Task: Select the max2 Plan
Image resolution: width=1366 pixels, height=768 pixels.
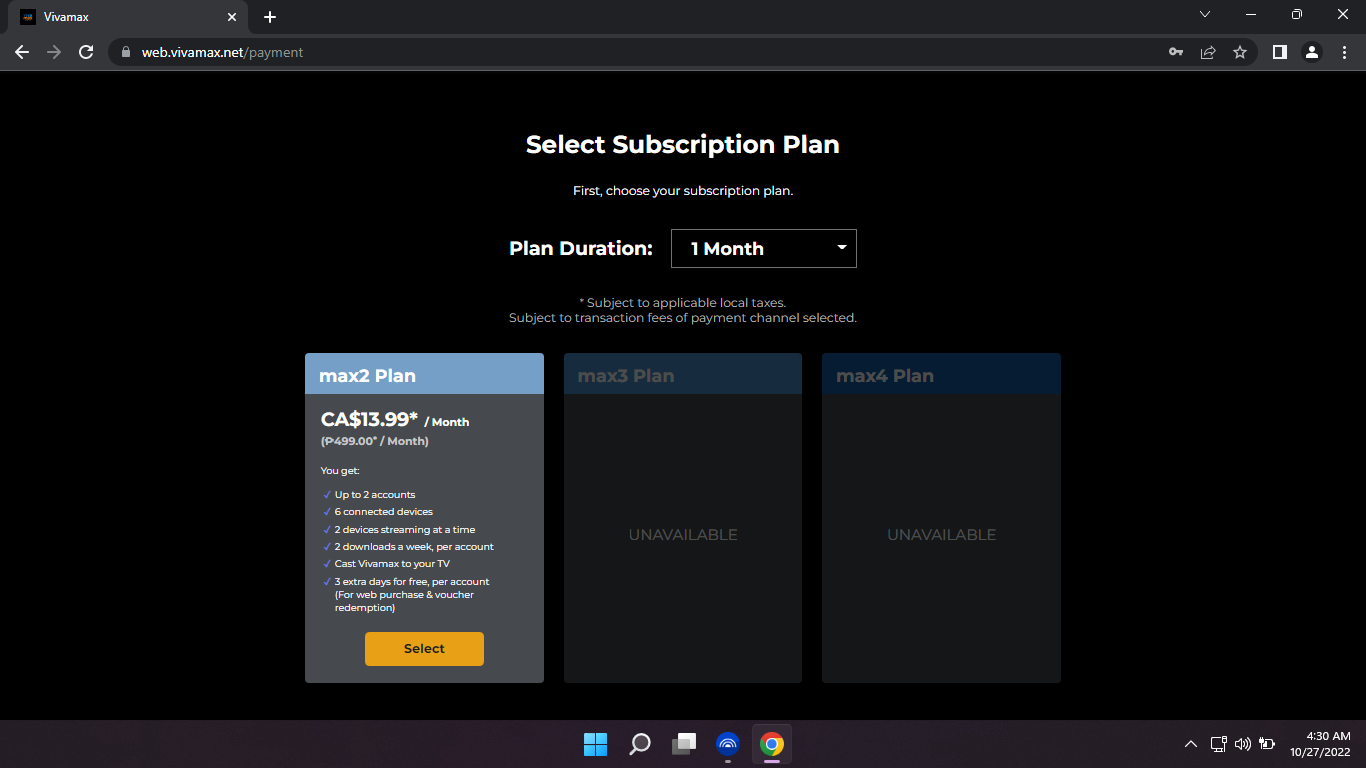Action: click(x=424, y=649)
